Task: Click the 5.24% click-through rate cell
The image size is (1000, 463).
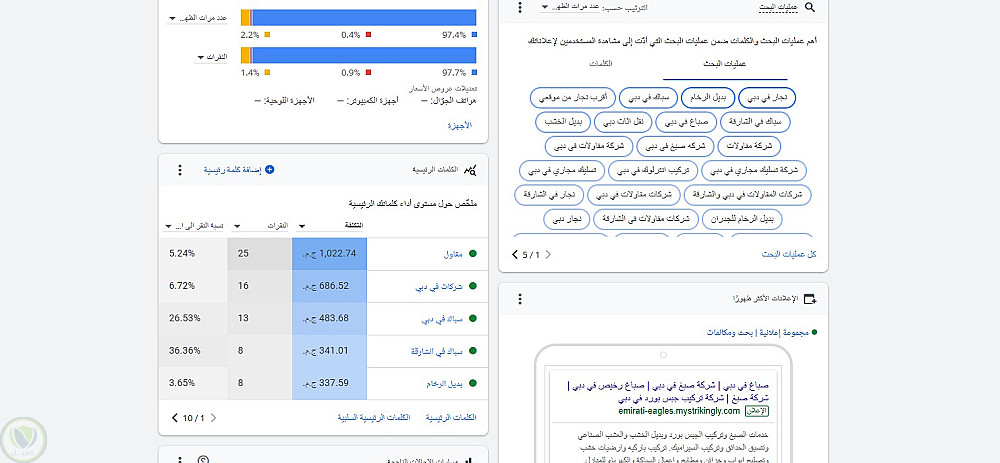Action: (x=193, y=254)
